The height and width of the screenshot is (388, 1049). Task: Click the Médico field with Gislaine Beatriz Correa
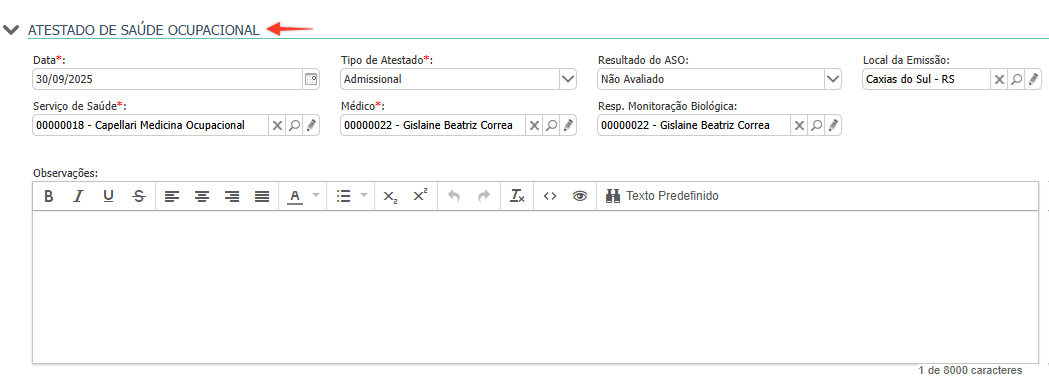tap(432, 125)
